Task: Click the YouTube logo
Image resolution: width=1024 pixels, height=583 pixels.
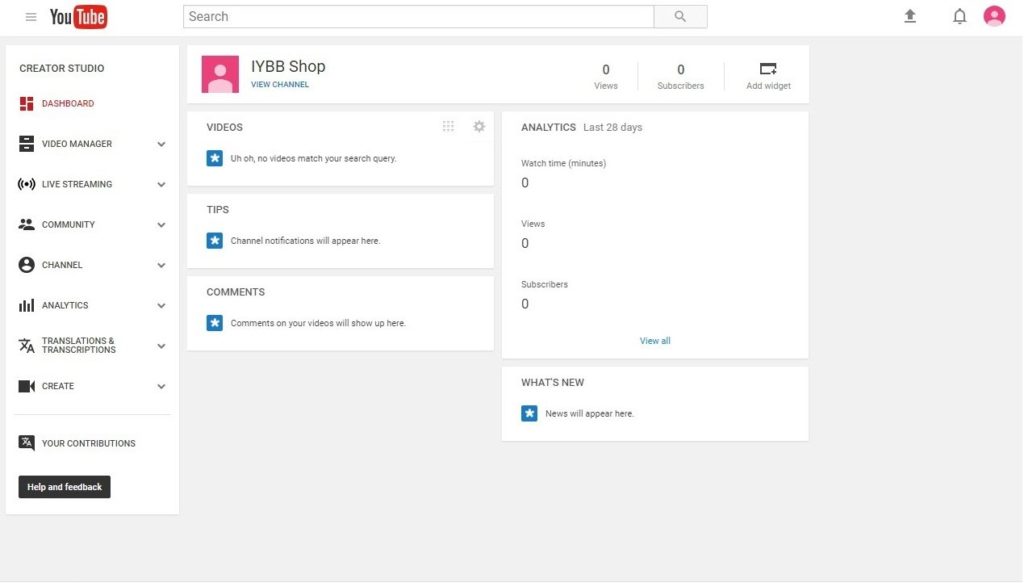Action: coord(78,17)
